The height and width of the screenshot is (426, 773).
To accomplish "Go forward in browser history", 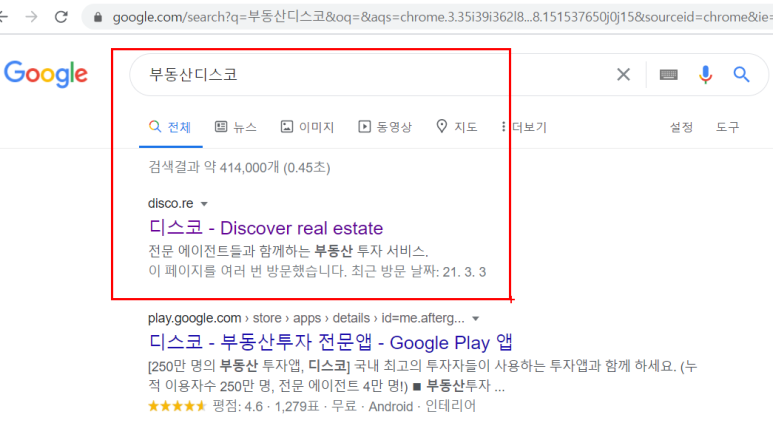I will coord(32,17).
